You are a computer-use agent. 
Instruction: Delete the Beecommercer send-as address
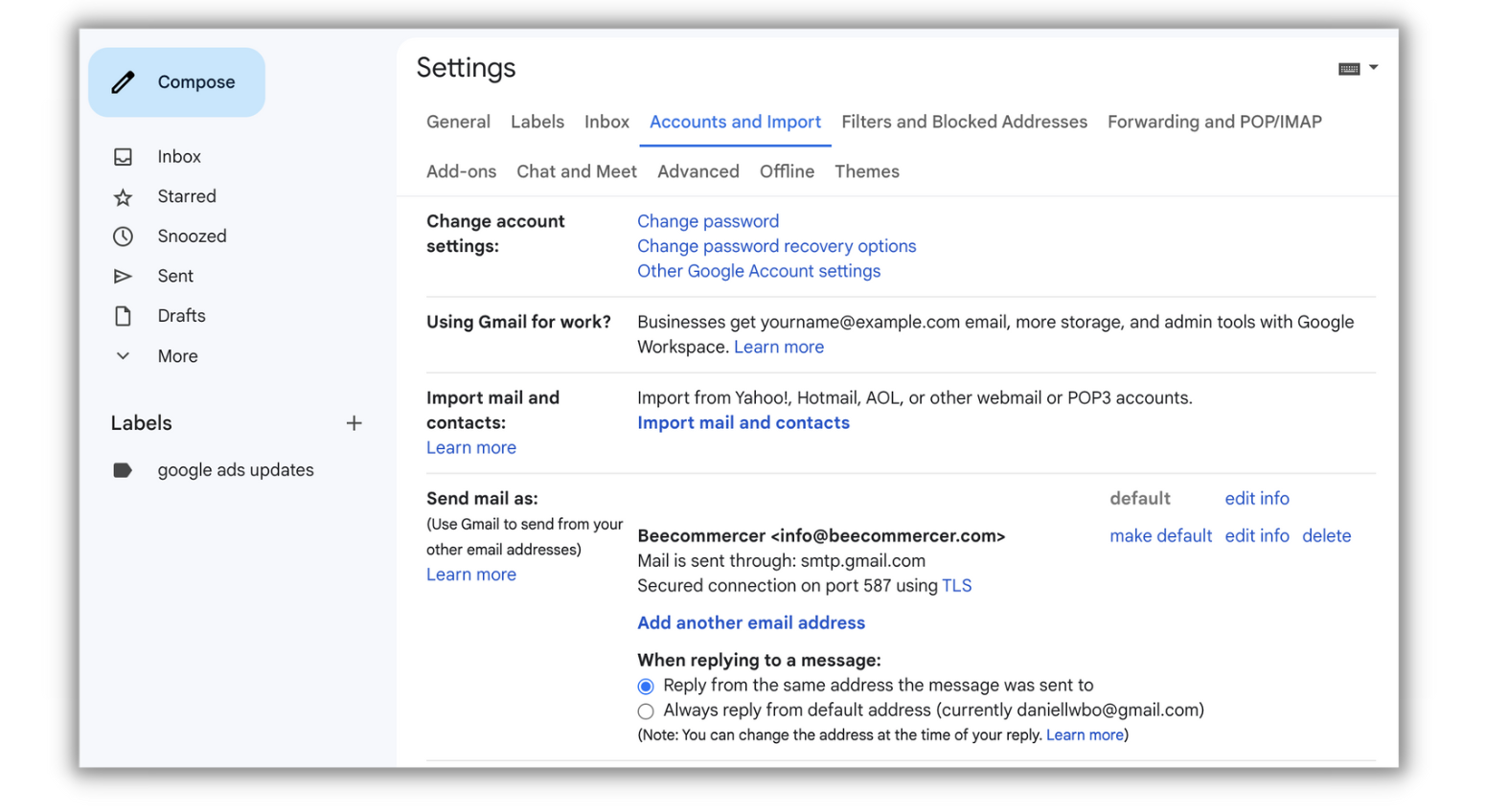[x=1326, y=536]
